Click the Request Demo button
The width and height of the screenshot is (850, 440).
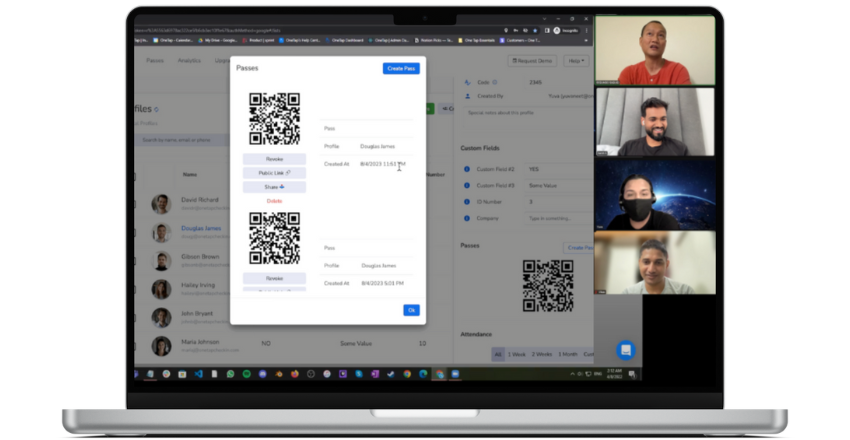pos(534,61)
